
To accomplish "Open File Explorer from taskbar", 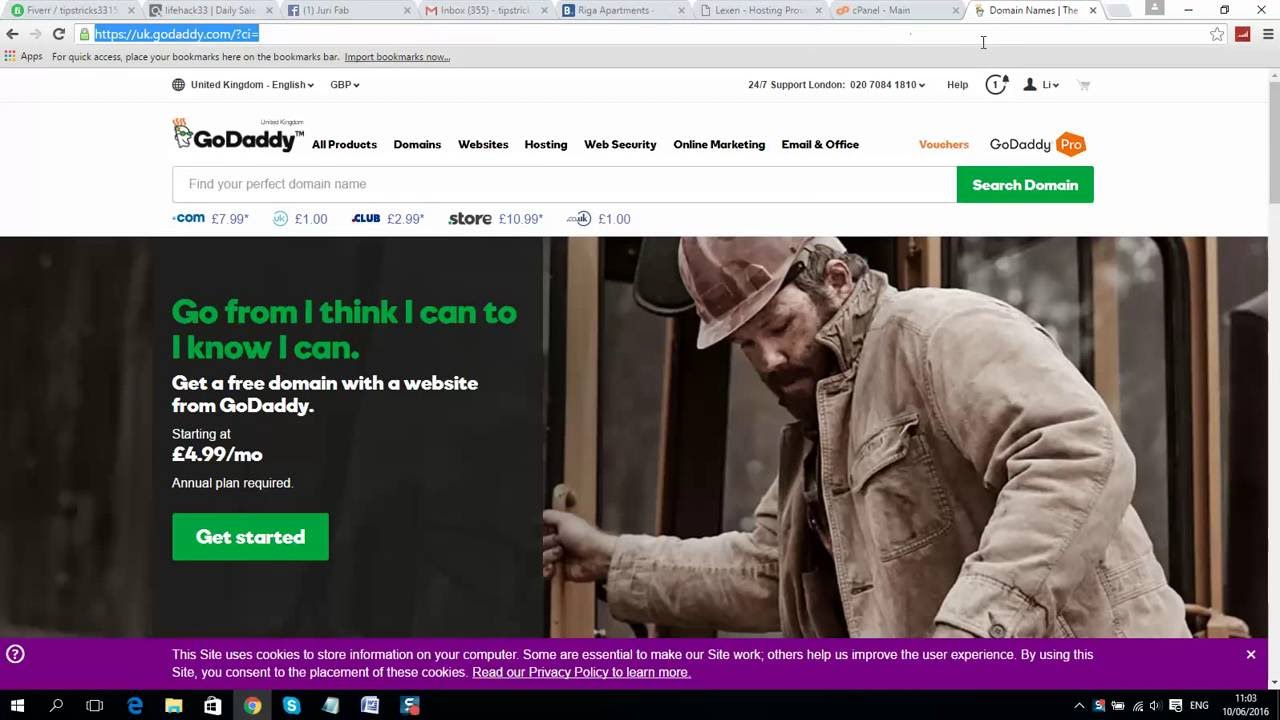I will coord(174,706).
